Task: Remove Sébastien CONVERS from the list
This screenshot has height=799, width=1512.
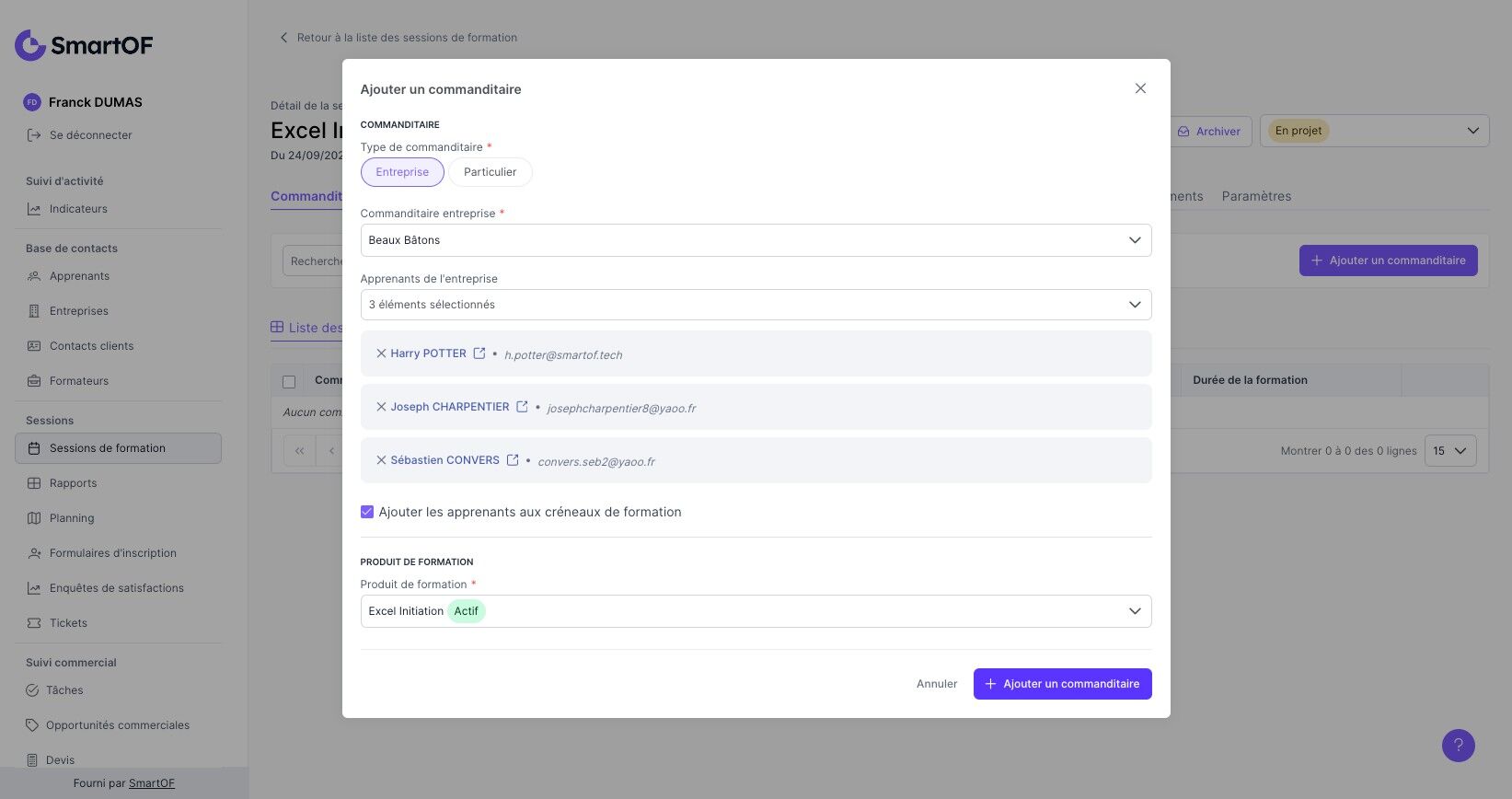Action: point(381,460)
